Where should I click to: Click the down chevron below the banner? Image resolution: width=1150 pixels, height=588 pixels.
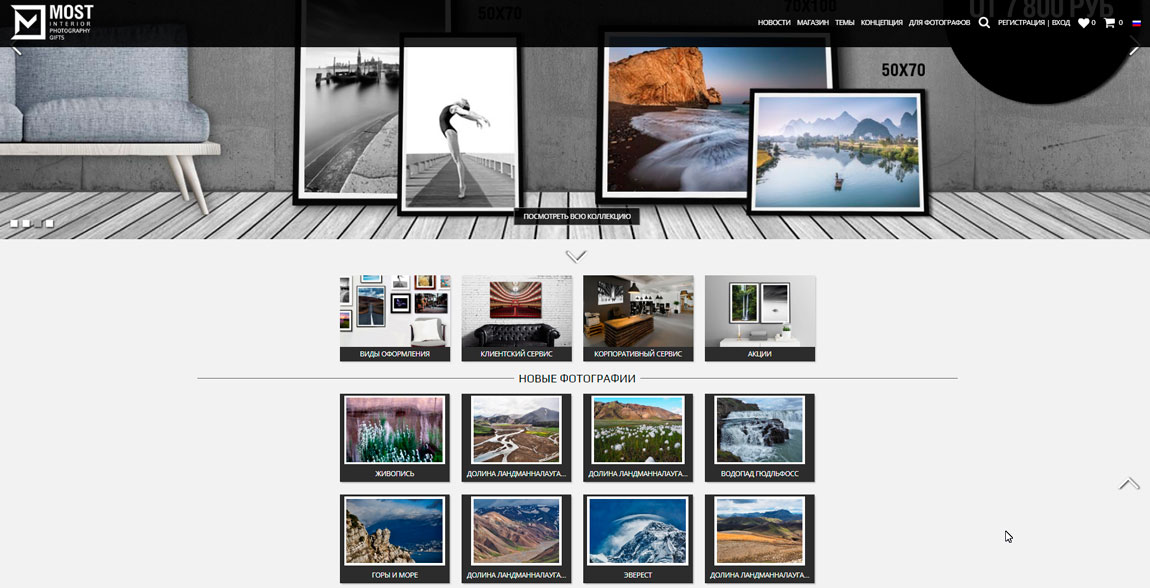[576, 256]
